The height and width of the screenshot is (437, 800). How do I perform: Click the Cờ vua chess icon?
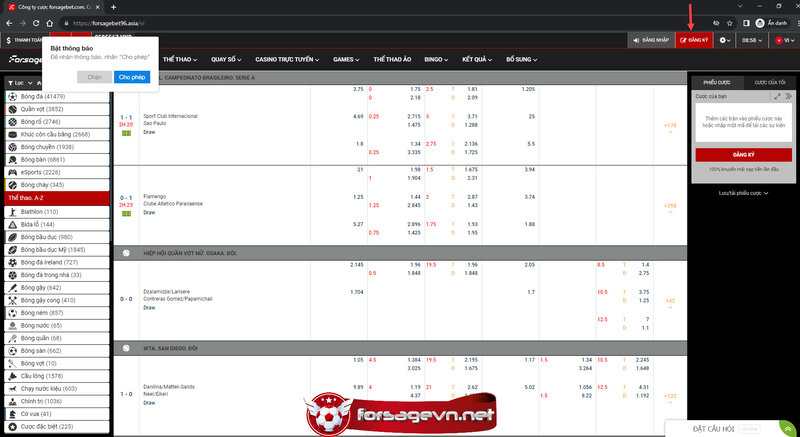click(x=13, y=413)
